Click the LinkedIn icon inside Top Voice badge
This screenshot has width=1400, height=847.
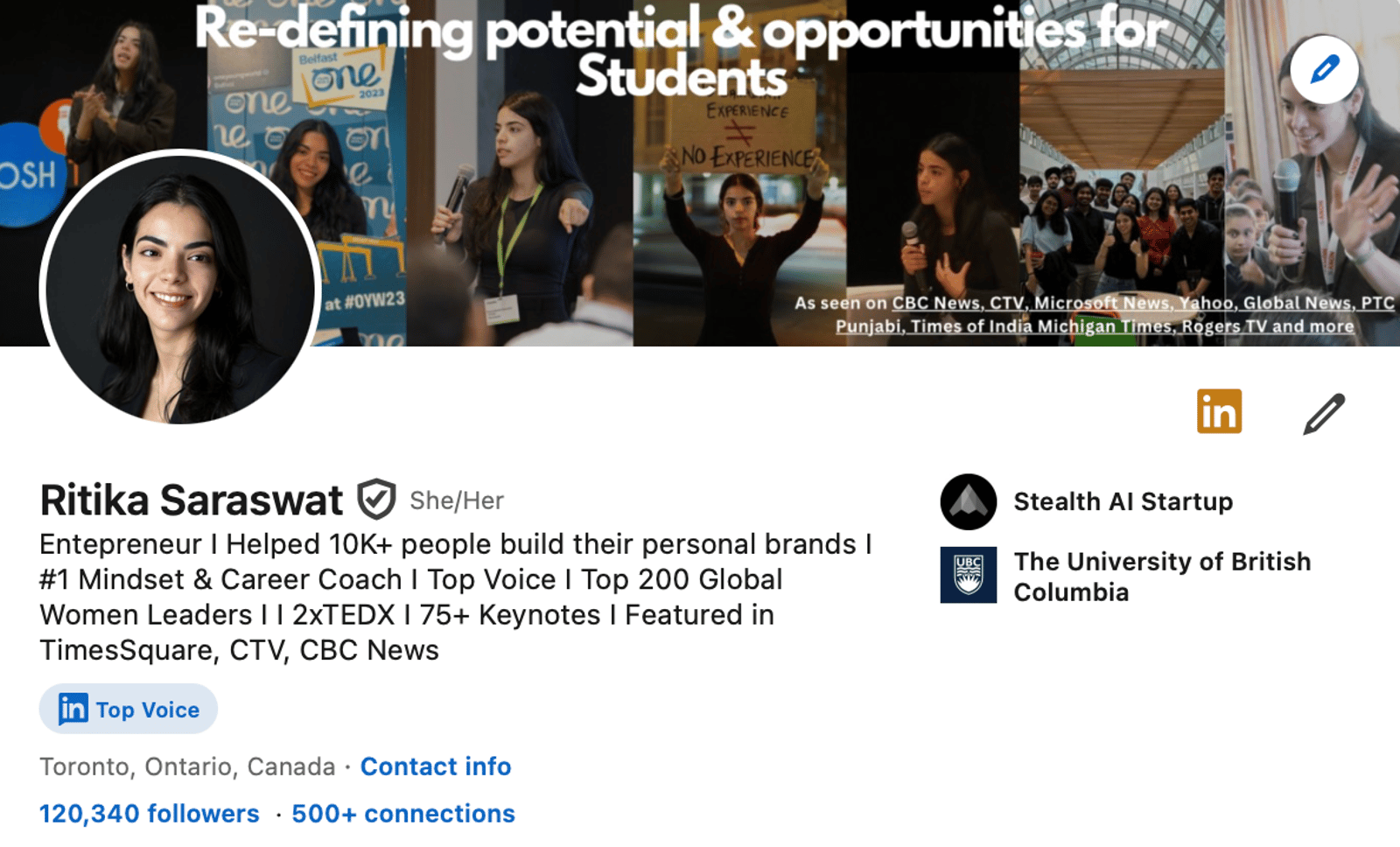(73, 709)
